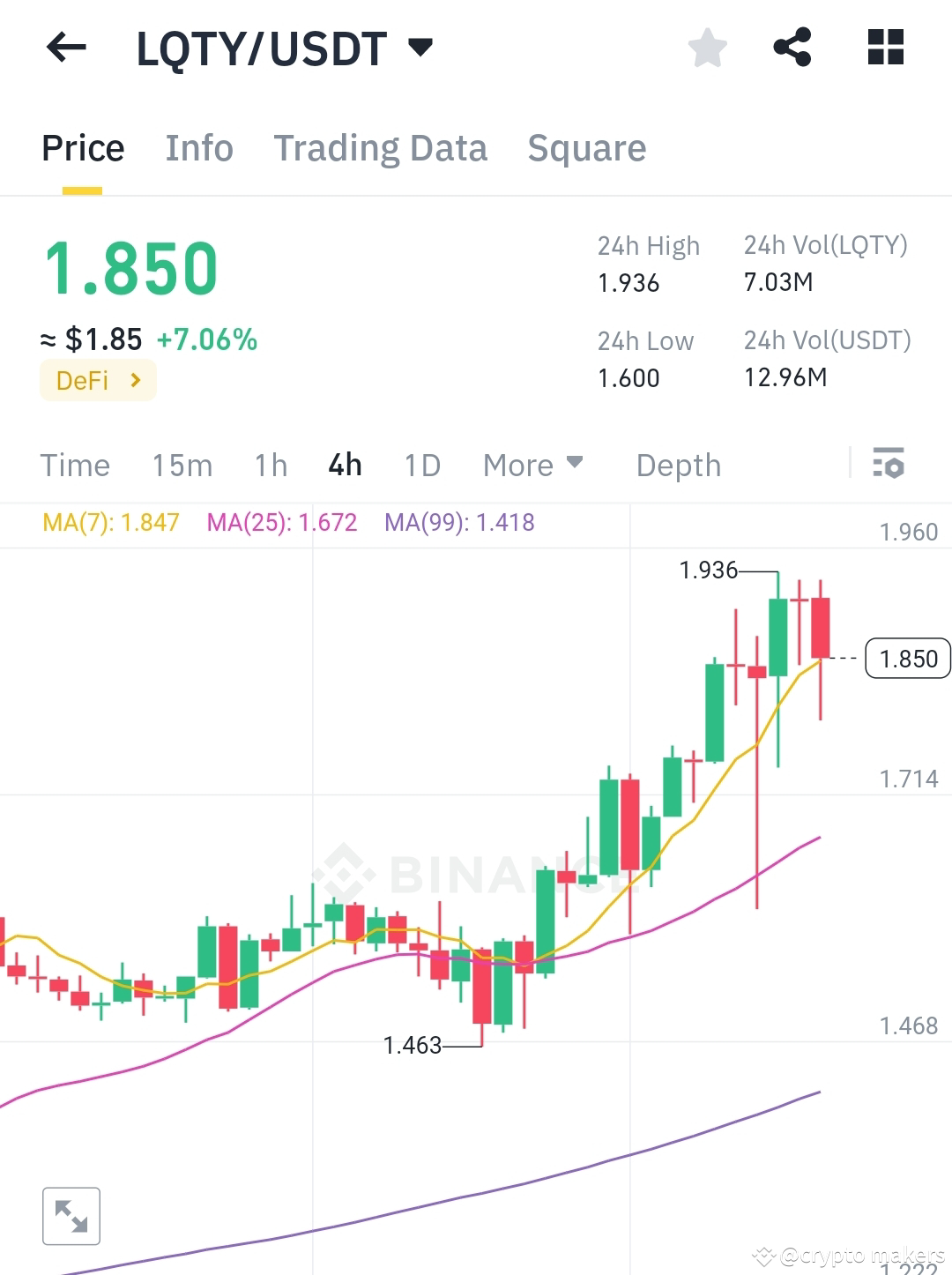The height and width of the screenshot is (1275, 952).
Task: Expand the More timeframes dropdown
Action: coord(532,465)
